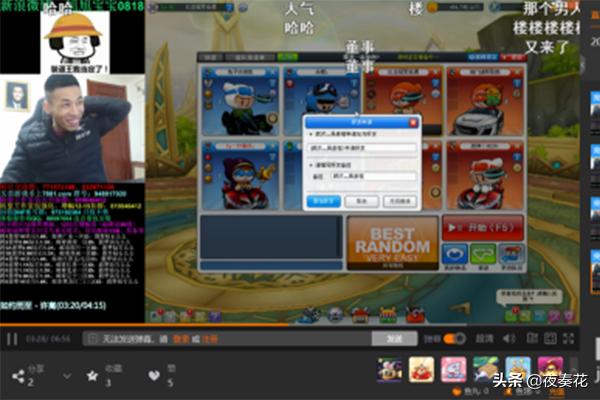Click the remark text field in game dialog
Image resolution: width=600 pixels, height=400 pixels.
373,176
